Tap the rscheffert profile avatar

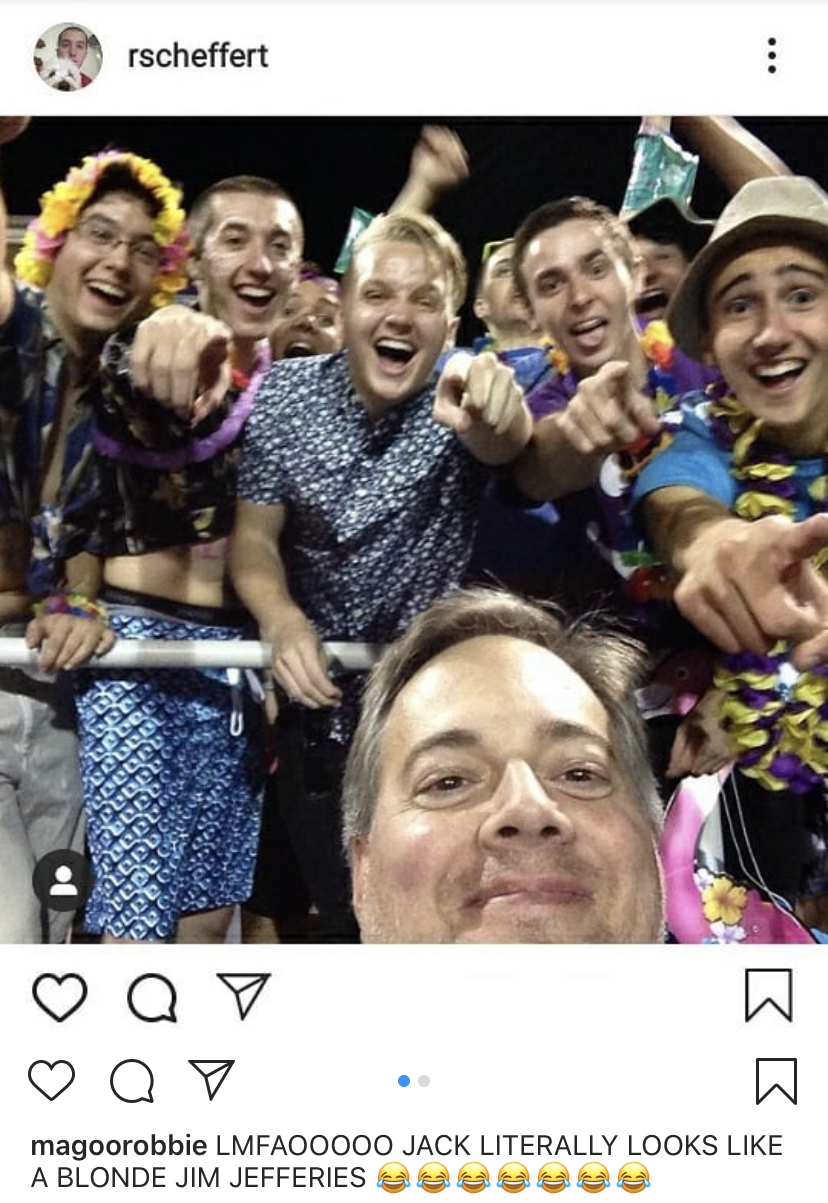click(68, 57)
